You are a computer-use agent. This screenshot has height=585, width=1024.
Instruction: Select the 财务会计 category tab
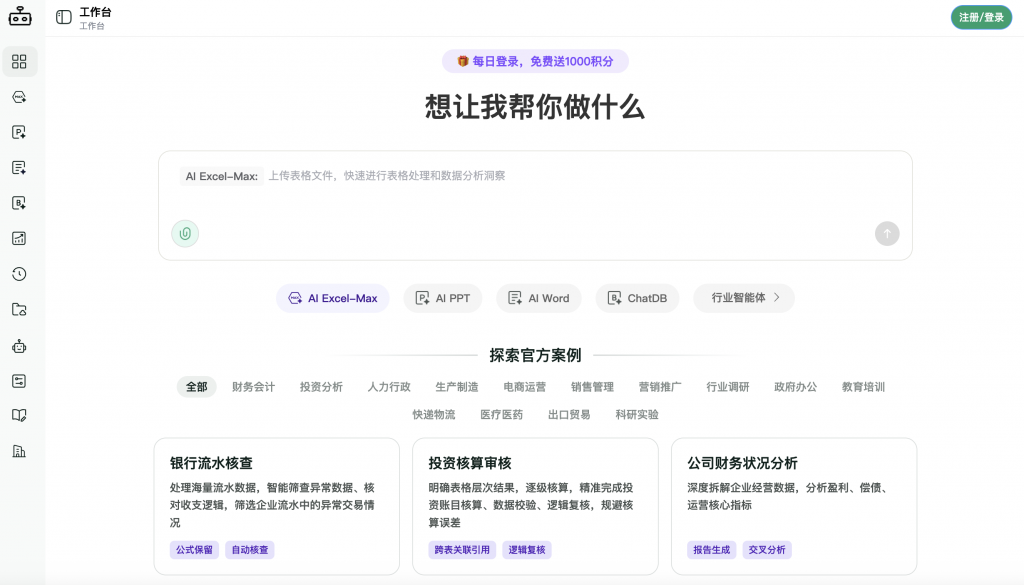tap(253, 387)
